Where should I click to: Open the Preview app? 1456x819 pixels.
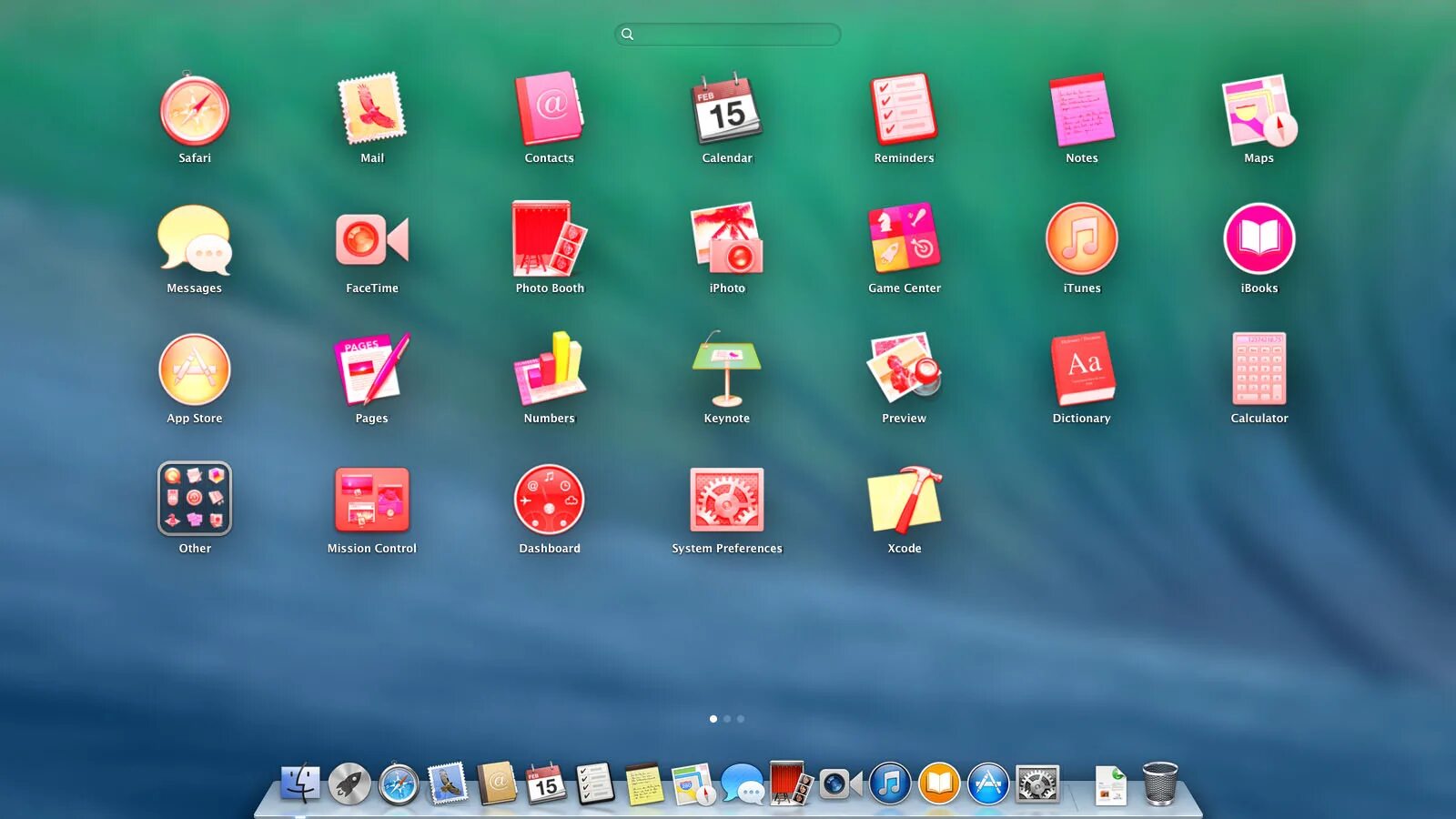(905, 368)
